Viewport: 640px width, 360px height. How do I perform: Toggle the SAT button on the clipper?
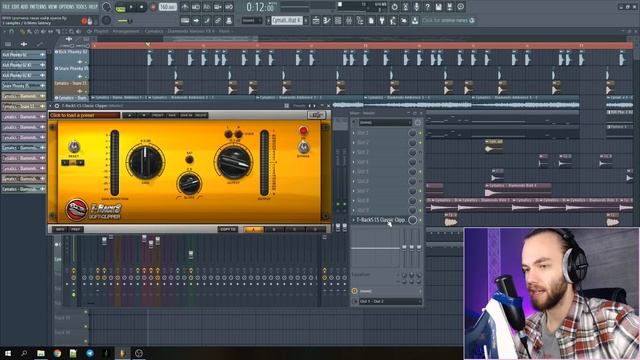pos(189,160)
